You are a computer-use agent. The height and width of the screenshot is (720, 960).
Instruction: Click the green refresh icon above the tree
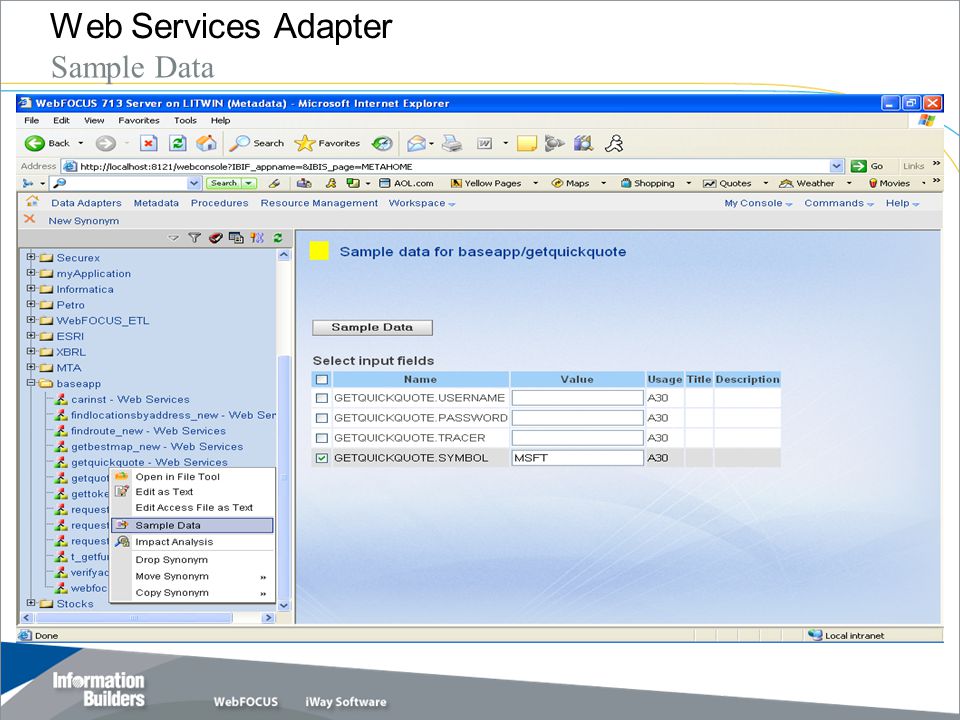click(x=278, y=238)
